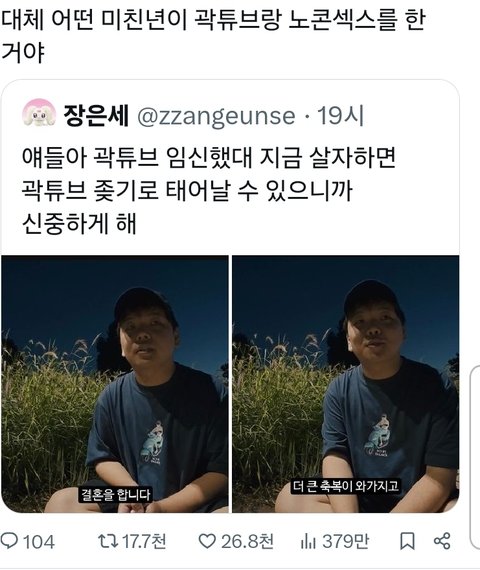This screenshot has width=480, height=570.
Task: Click the 104 replies count
Action: (x=39, y=542)
